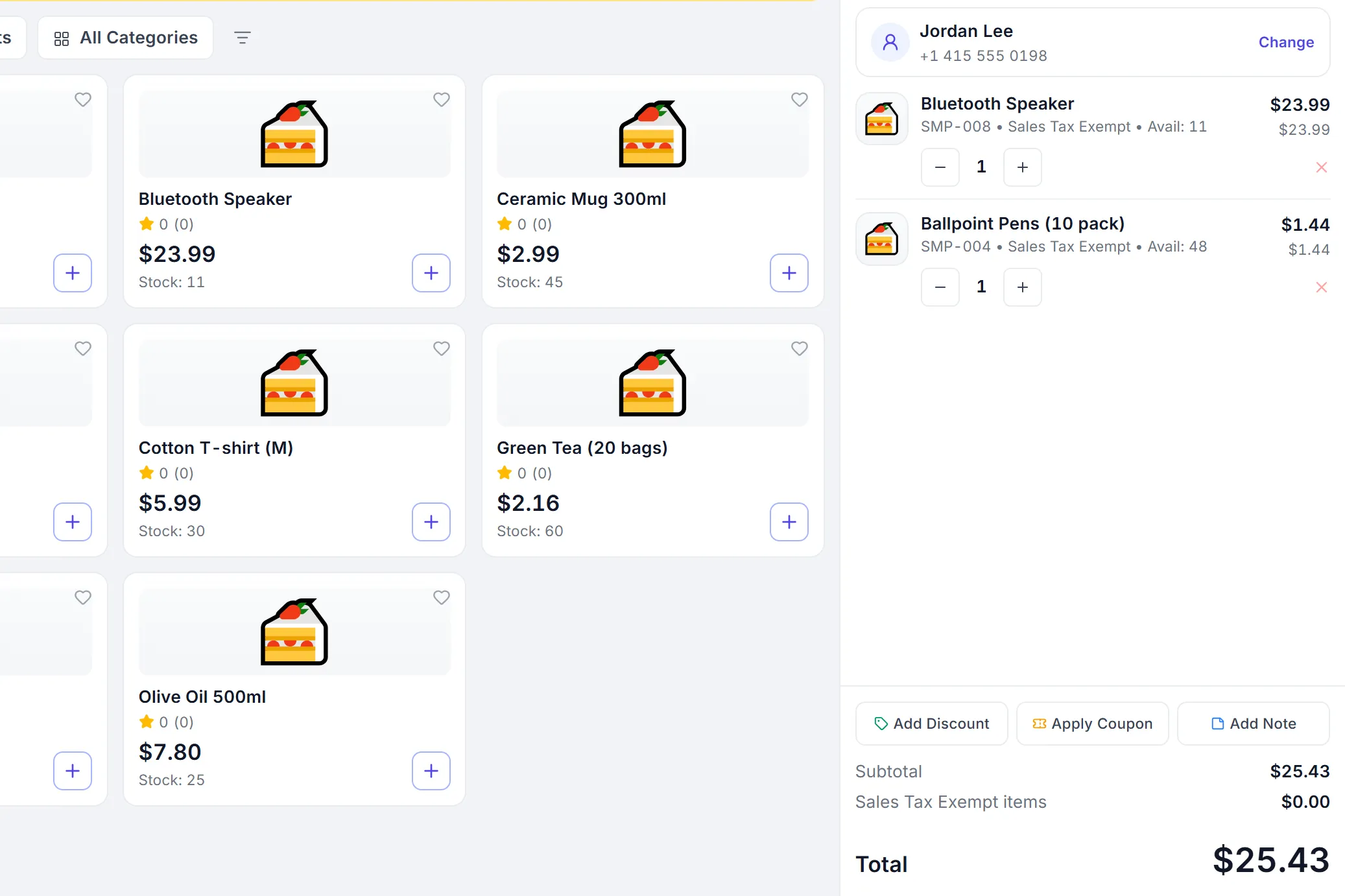
Task: Open the All Categories dropdown
Action: [126, 38]
